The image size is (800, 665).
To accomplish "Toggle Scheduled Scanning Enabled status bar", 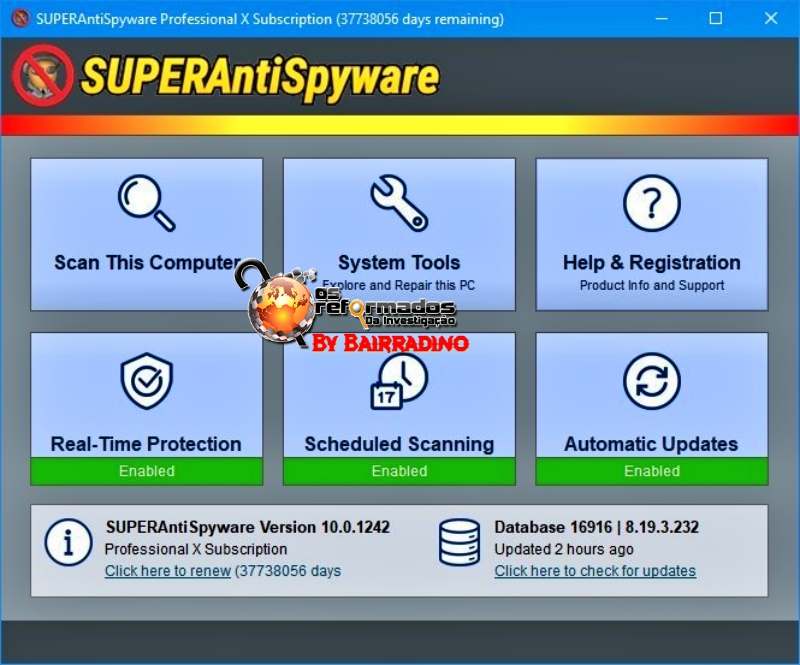I will (x=399, y=471).
